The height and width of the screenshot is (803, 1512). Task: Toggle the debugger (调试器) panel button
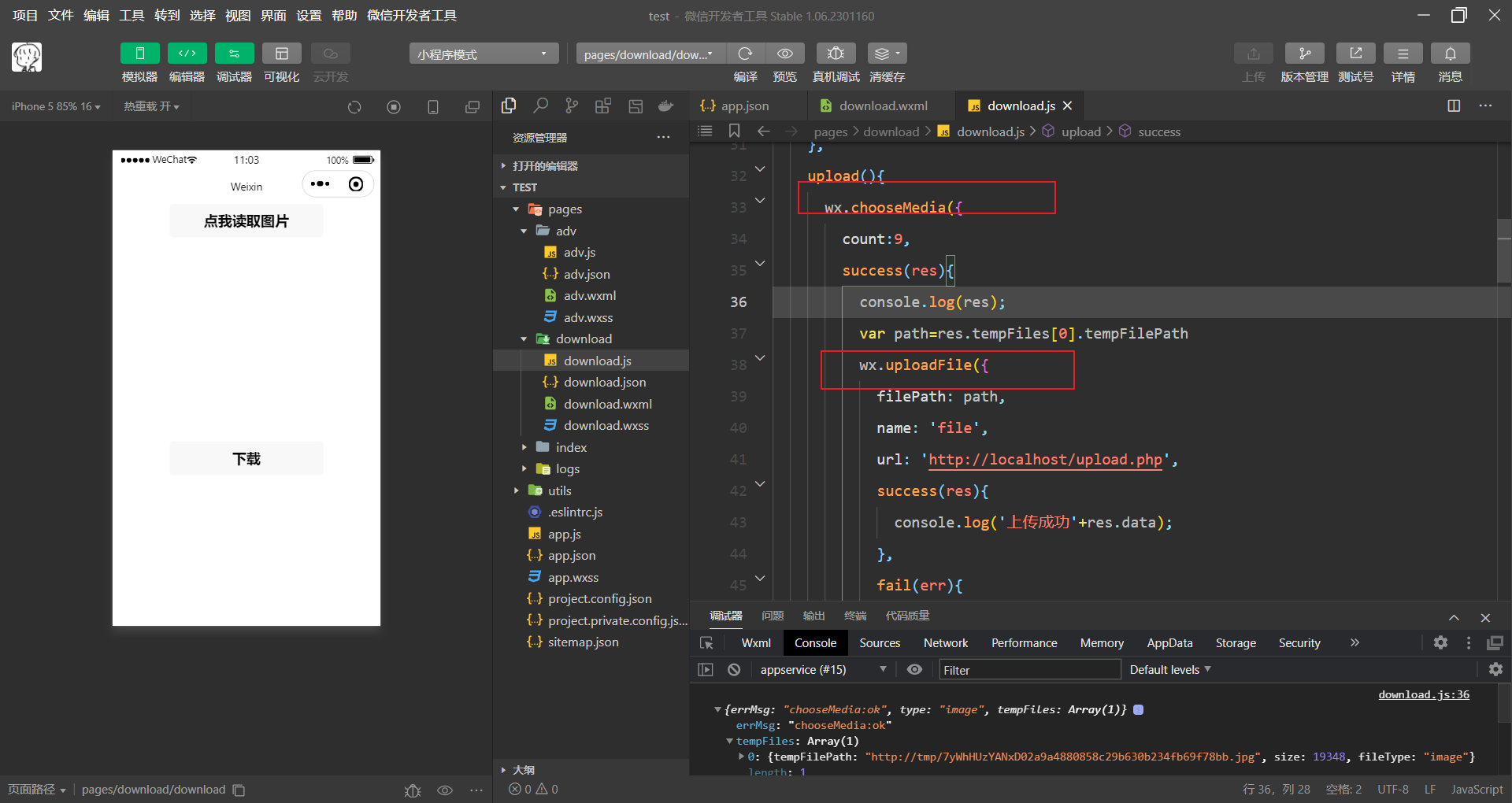pos(234,54)
